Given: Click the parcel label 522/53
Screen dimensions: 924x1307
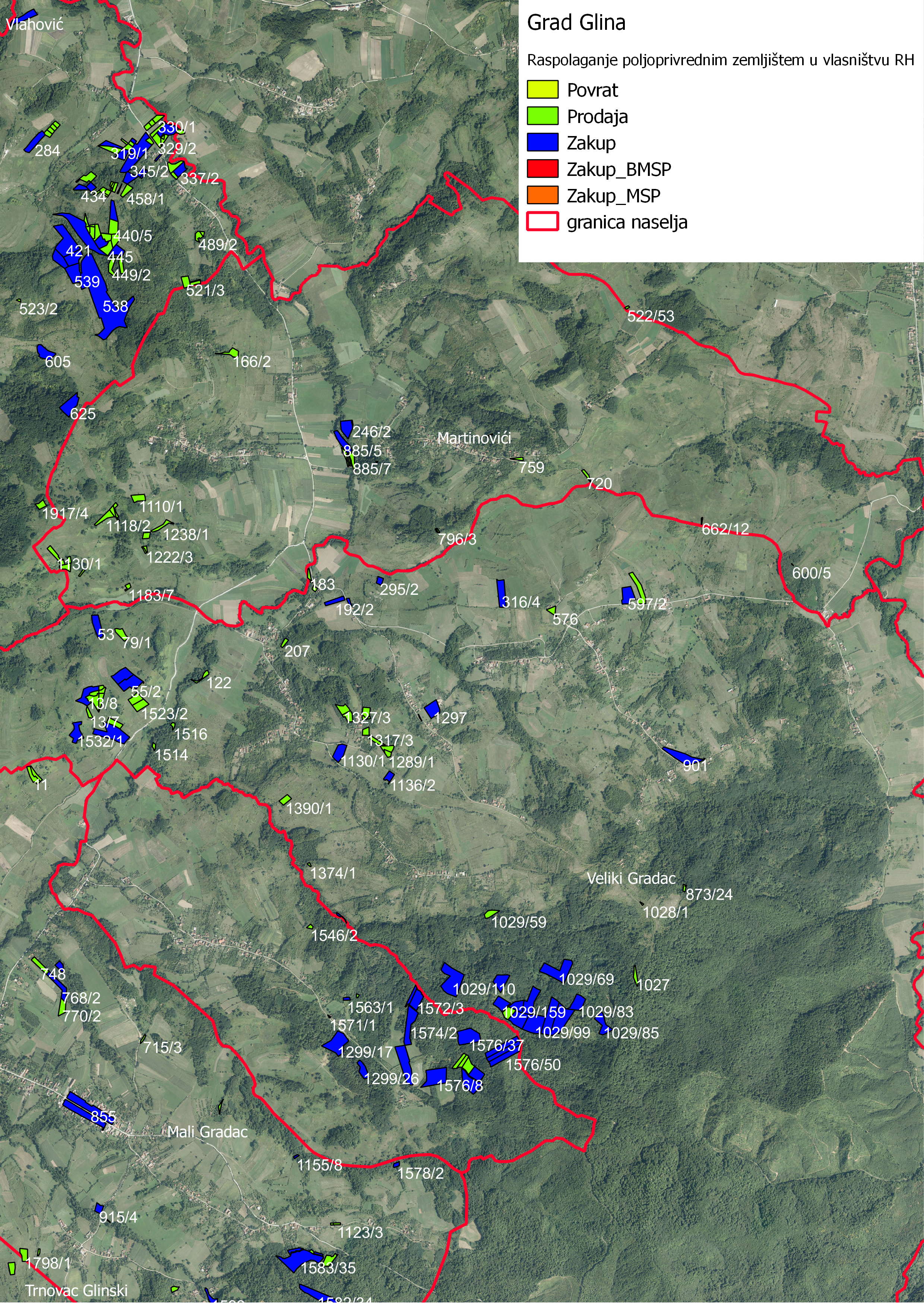Looking at the screenshot, I should 650,316.
